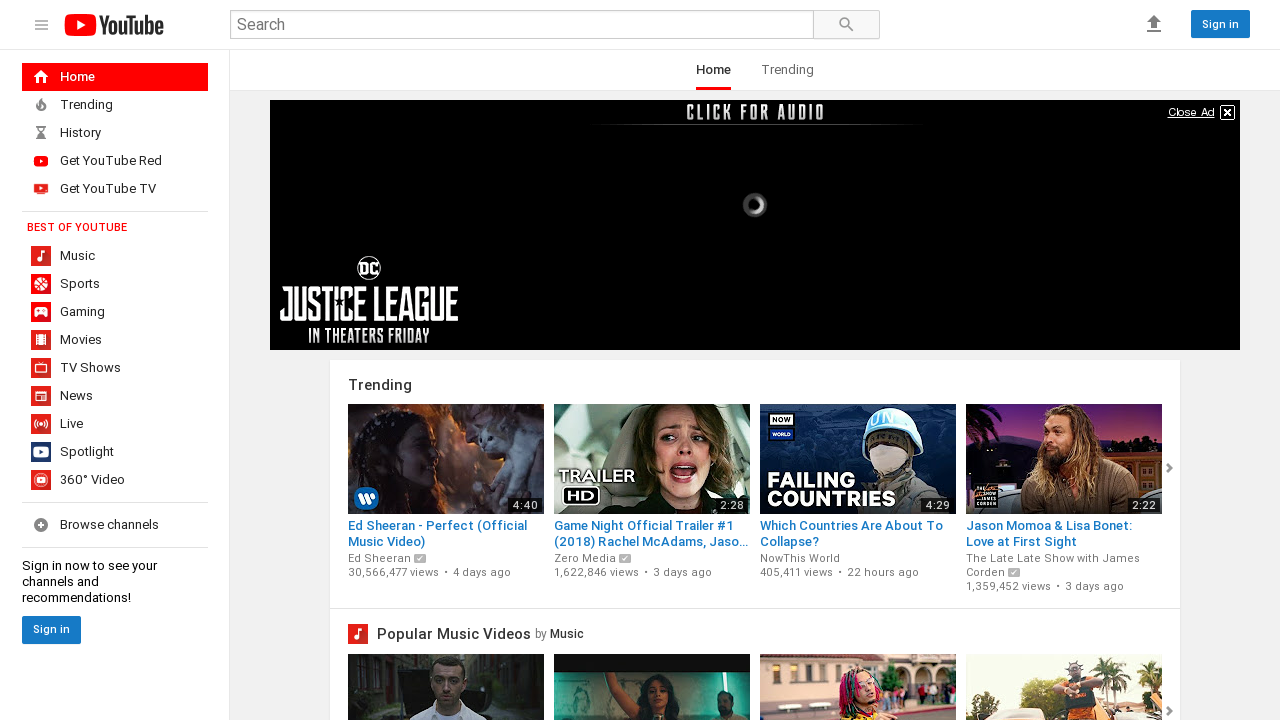Switch to the Home tab
Viewport: 1280px width, 720px height.
click(x=713, y=70)
